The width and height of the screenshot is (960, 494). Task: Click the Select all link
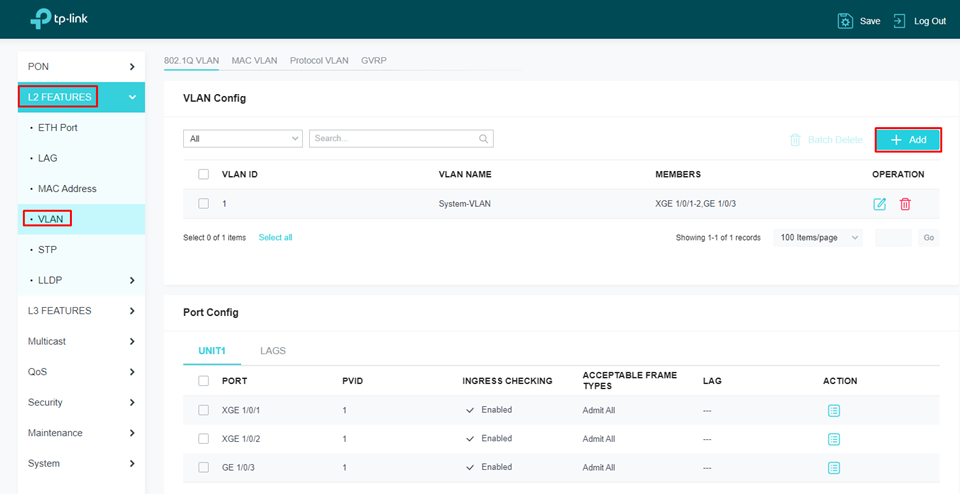pyautogui.click(x=275, y=238)
